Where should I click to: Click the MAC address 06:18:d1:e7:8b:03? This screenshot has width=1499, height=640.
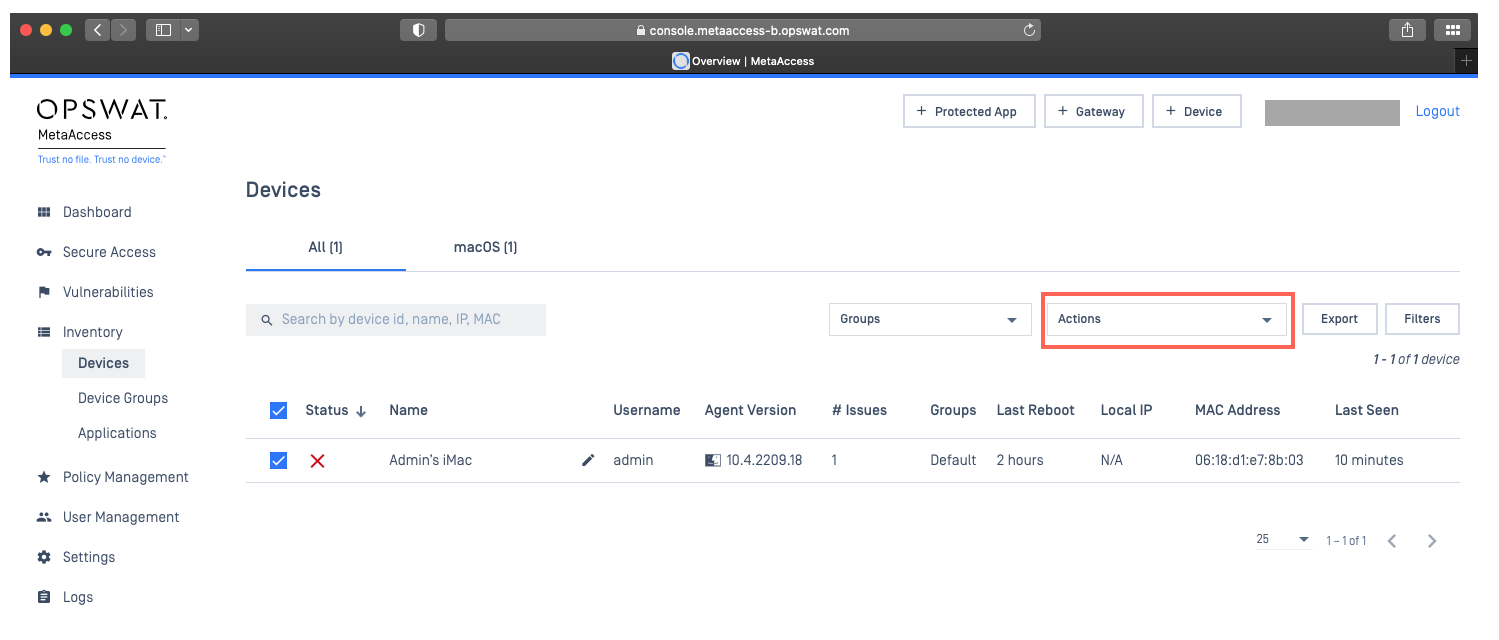click(1249, 460)
